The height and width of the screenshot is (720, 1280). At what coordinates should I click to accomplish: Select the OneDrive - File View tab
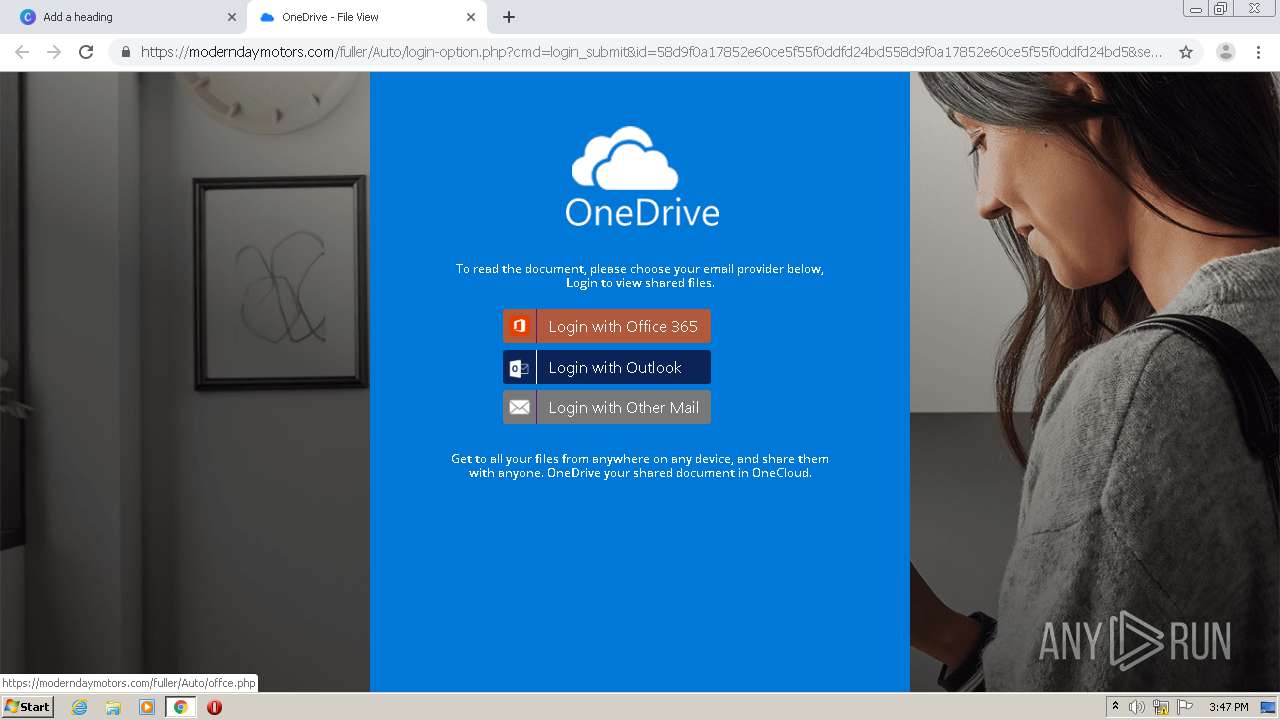366,17
